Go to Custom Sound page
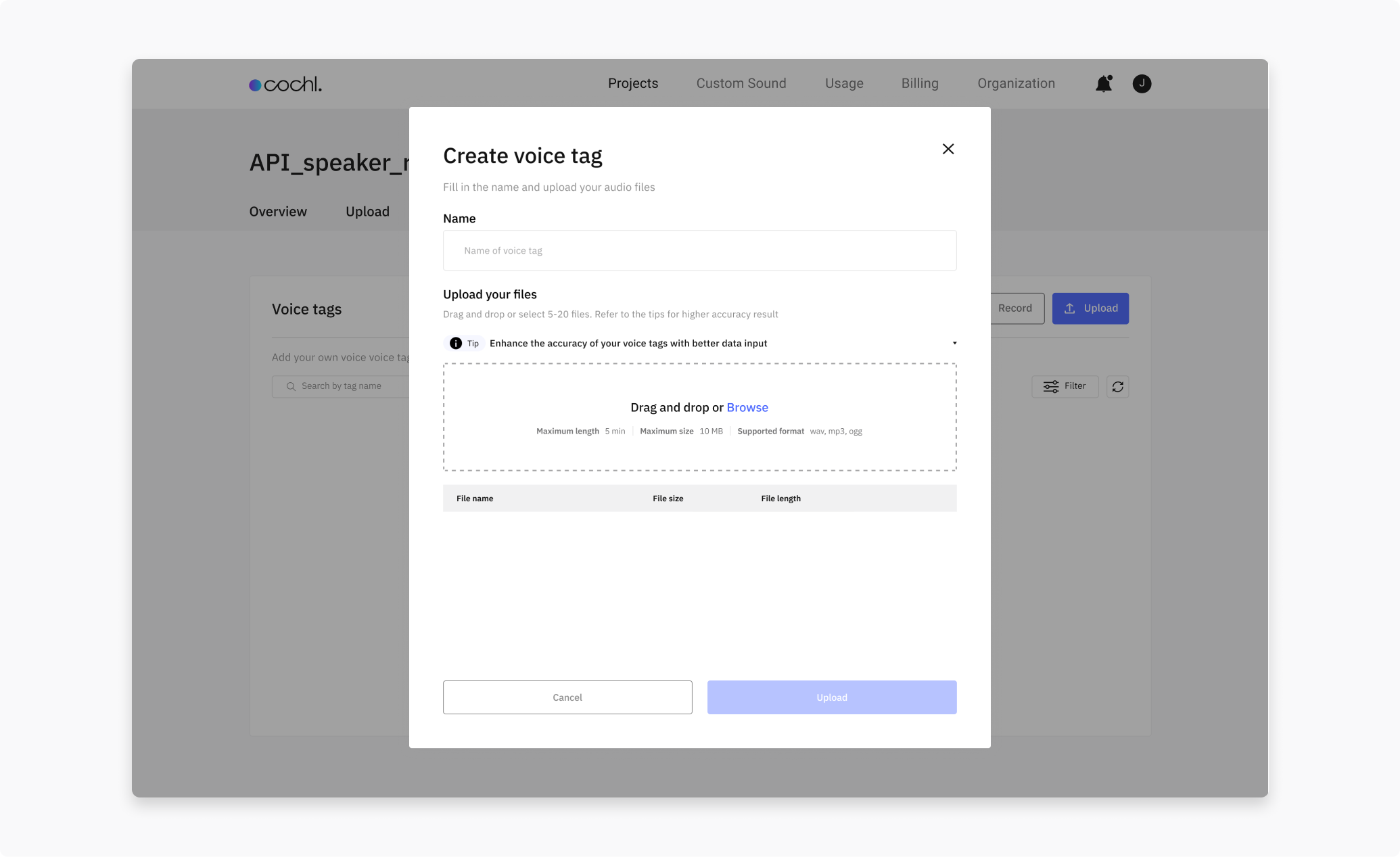 point(741,83)
